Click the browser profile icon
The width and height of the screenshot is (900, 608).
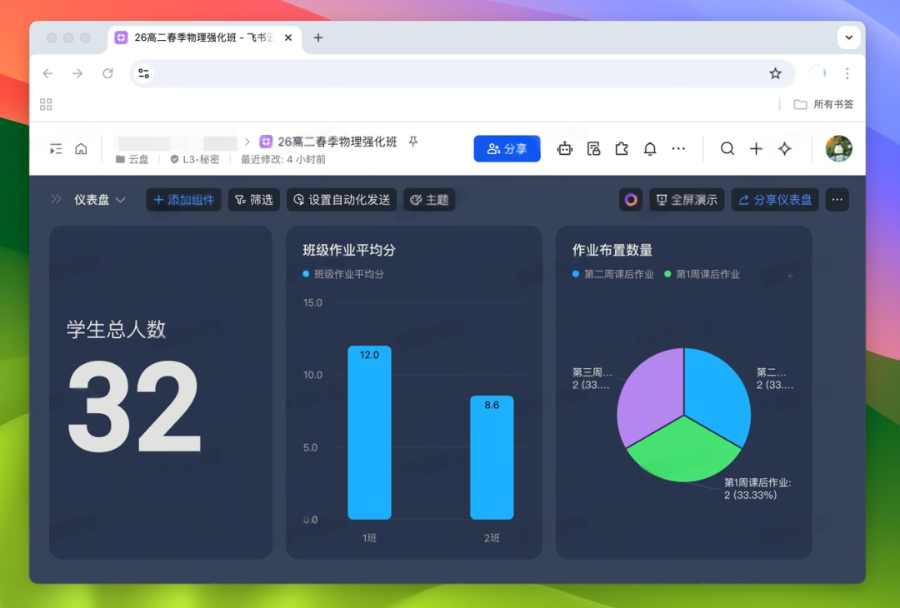click(817, 73)
